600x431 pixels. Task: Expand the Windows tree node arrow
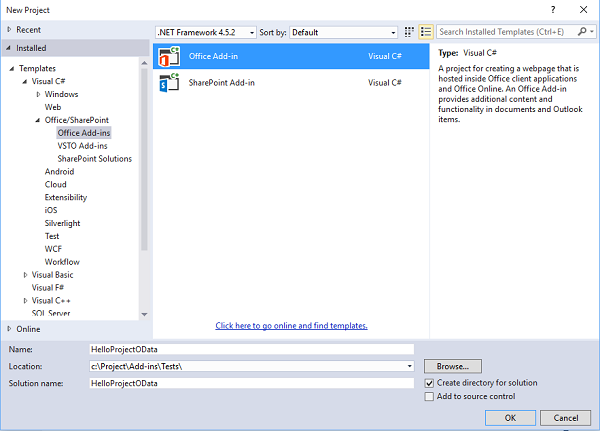coord(38,94)
